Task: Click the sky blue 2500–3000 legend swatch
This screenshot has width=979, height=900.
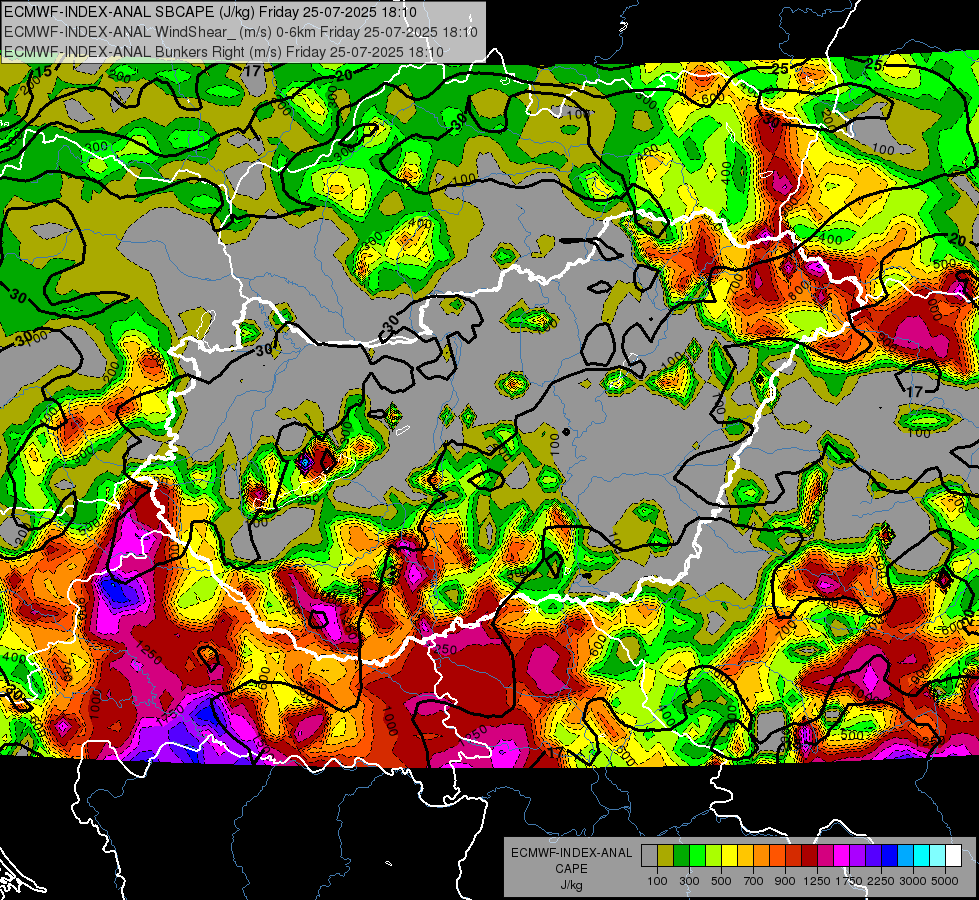Action: coord(905,856)
